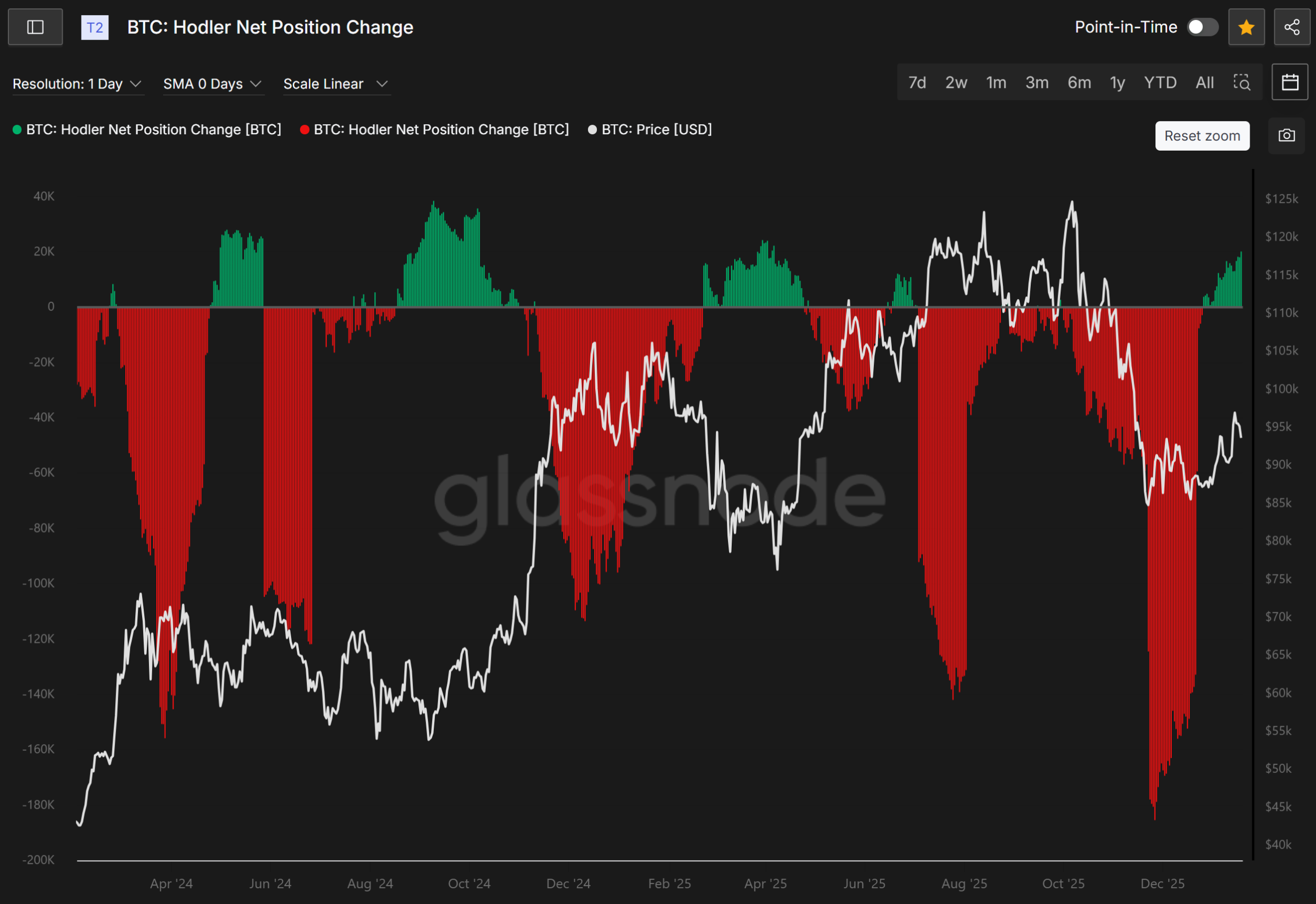Click the T2 tier badge
The width and height of the screenshot is (1316, 904).
pos(95,27)
